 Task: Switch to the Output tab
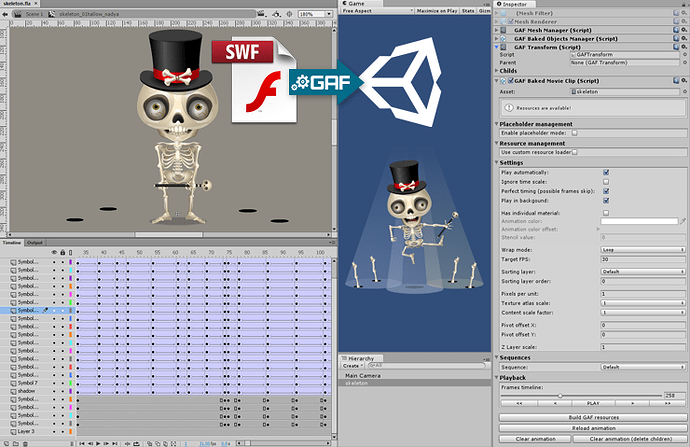click(35, 242)
